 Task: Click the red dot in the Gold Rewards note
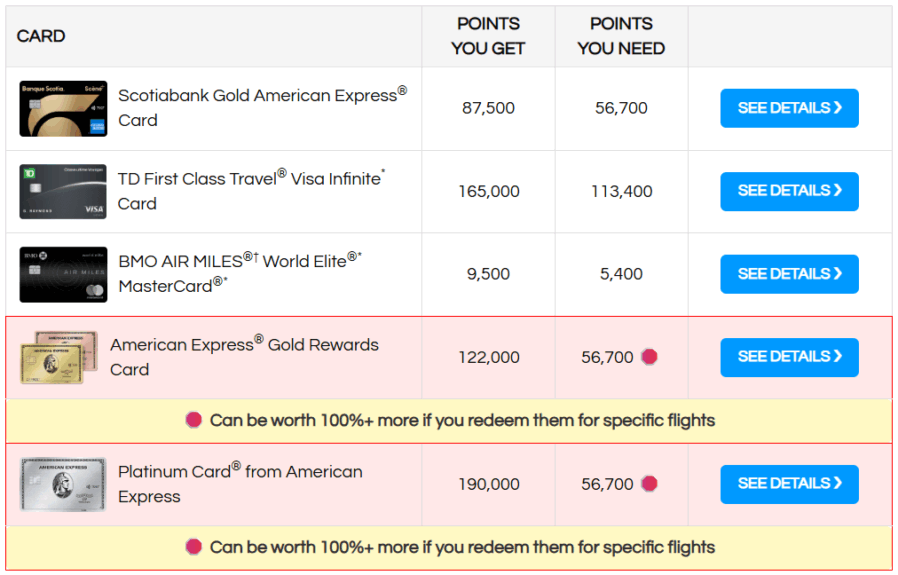194,420
